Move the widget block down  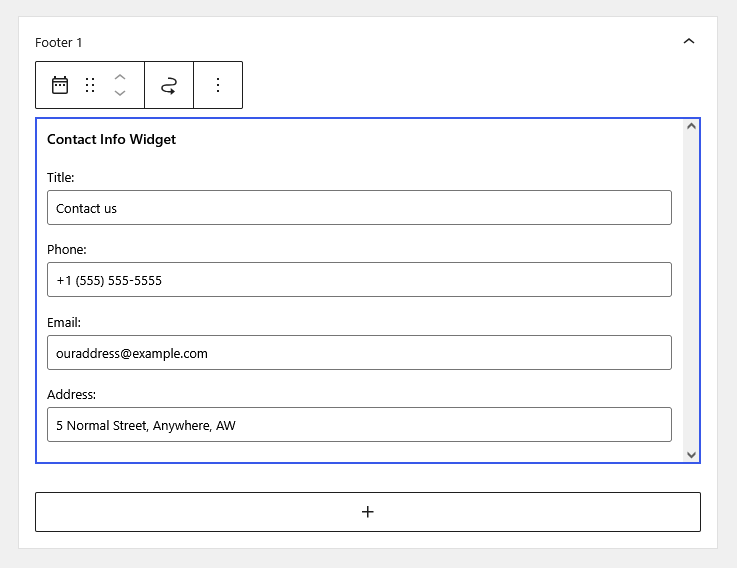pos(120,93)
